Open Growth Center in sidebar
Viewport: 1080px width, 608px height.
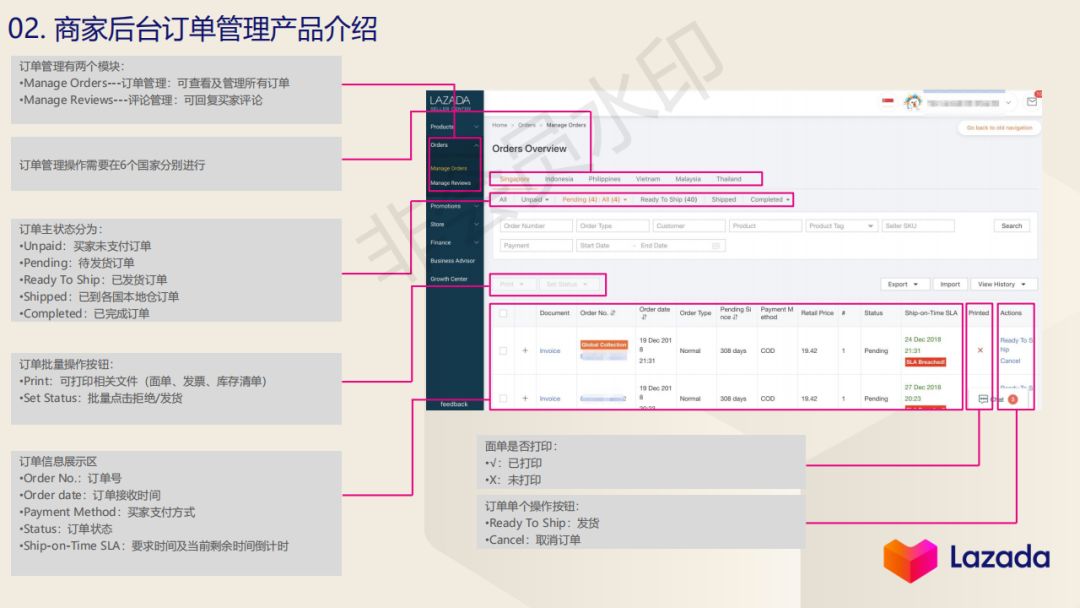(x=449, y=279)
